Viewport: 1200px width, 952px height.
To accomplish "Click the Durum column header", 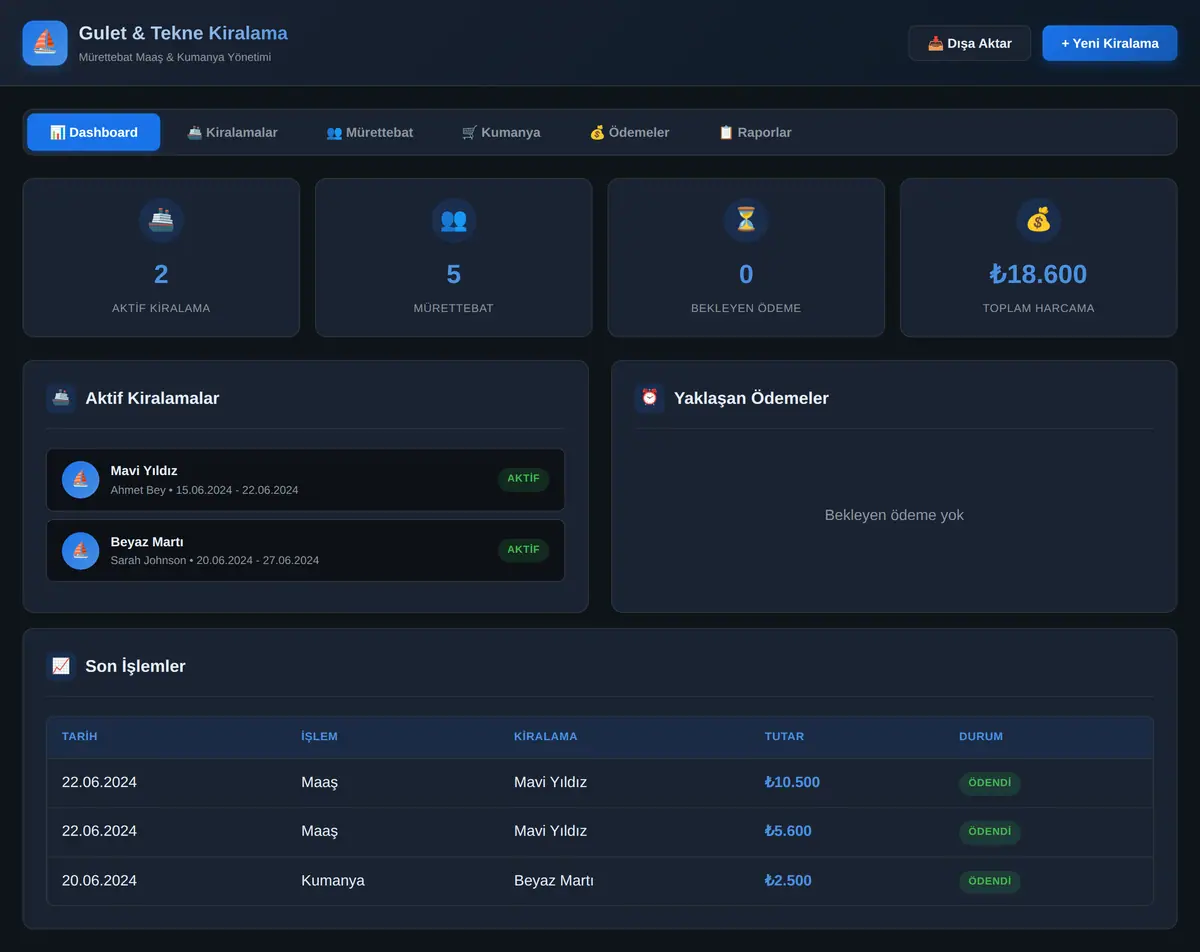I will point(981,737).
